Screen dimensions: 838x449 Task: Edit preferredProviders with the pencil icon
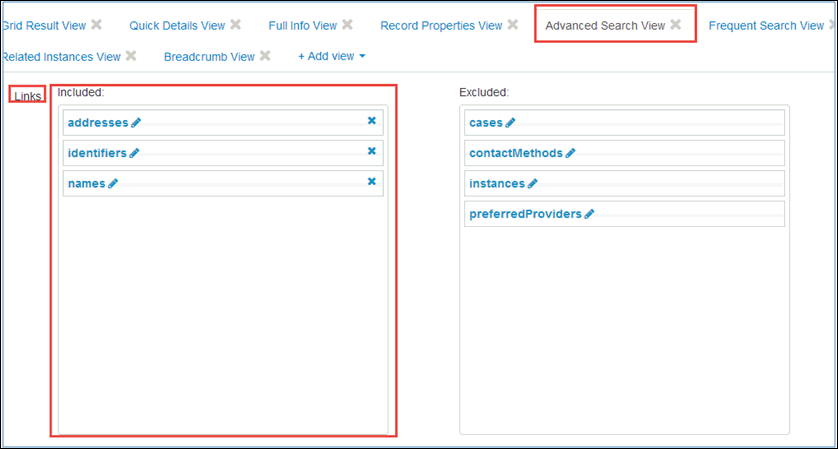tap(589, 214)
